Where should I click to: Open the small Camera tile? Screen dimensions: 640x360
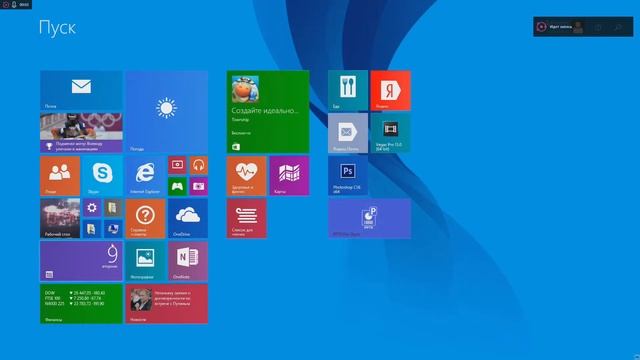[198, 187]
